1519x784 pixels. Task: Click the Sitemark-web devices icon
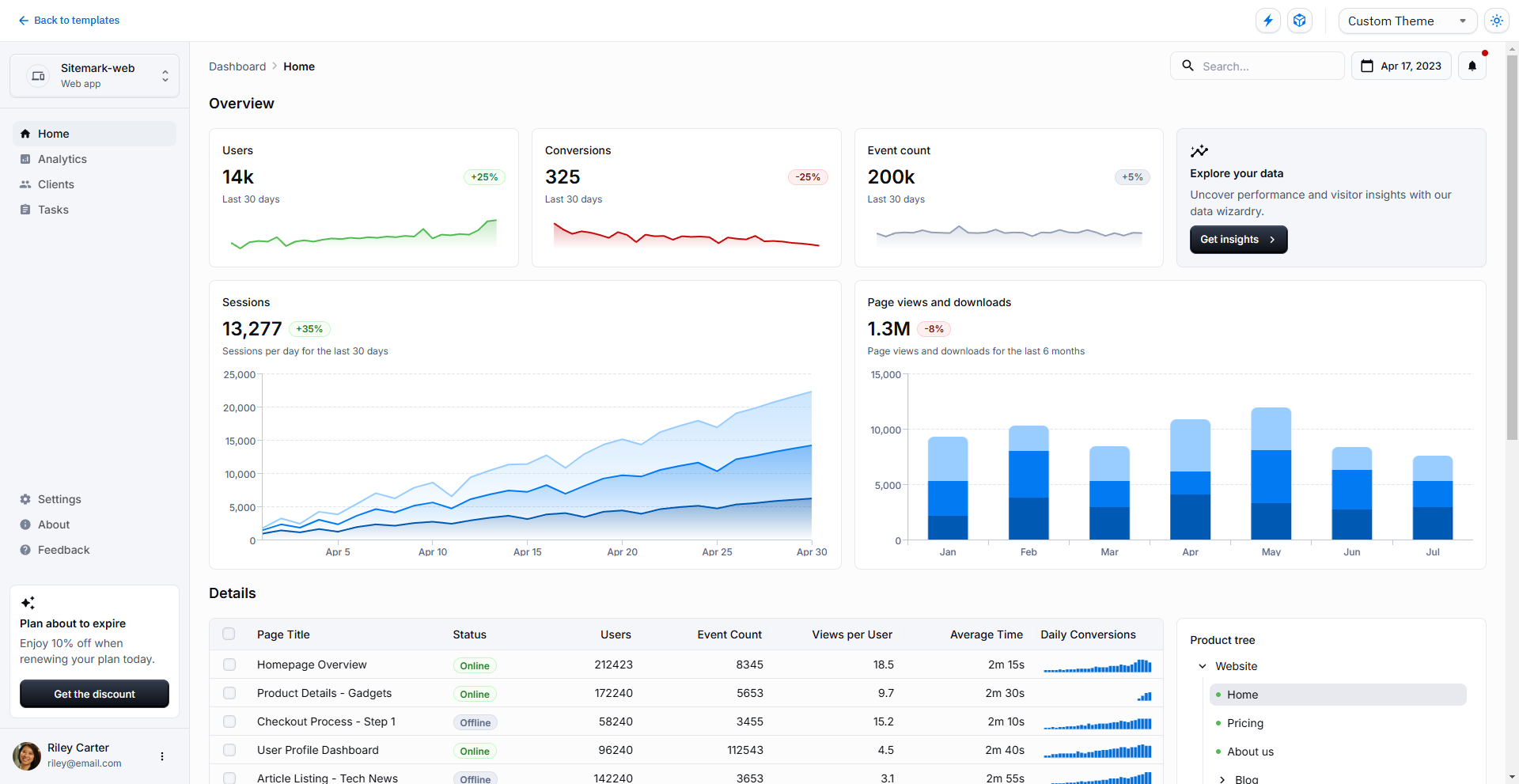[x=38, y=76]
